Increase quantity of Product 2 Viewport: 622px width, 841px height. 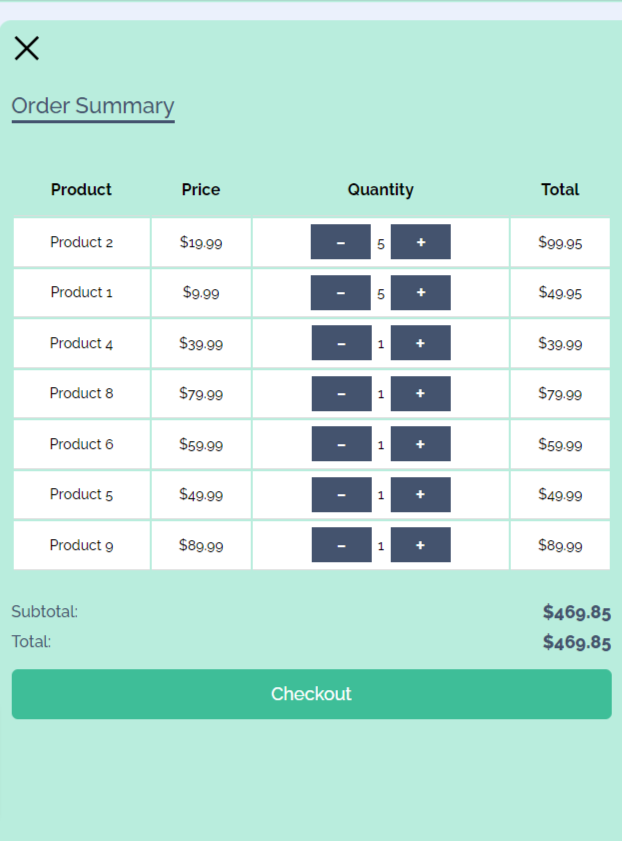tap(420, 242)
